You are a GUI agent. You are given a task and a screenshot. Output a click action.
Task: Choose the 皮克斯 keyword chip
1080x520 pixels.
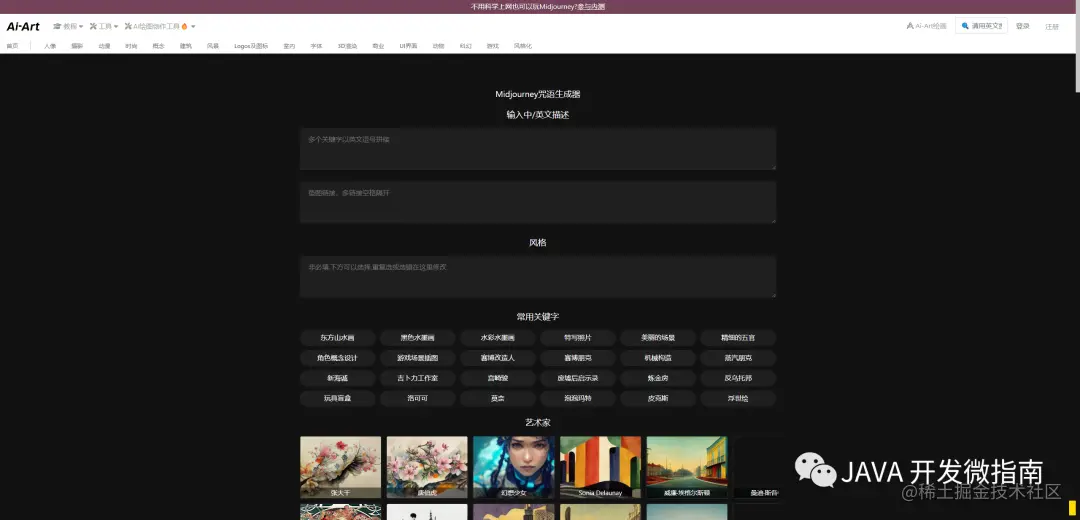(x=658, y=398)
